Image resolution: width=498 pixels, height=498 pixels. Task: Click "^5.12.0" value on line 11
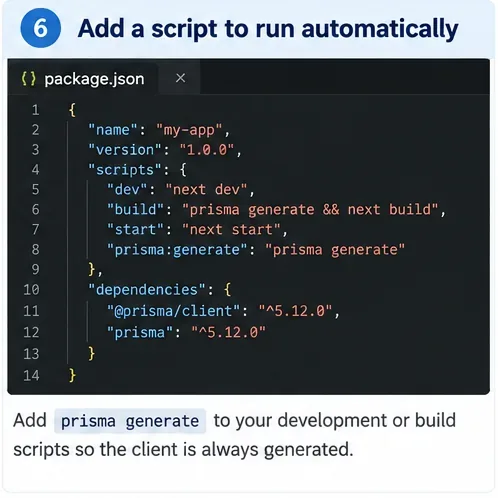(295, 311)
